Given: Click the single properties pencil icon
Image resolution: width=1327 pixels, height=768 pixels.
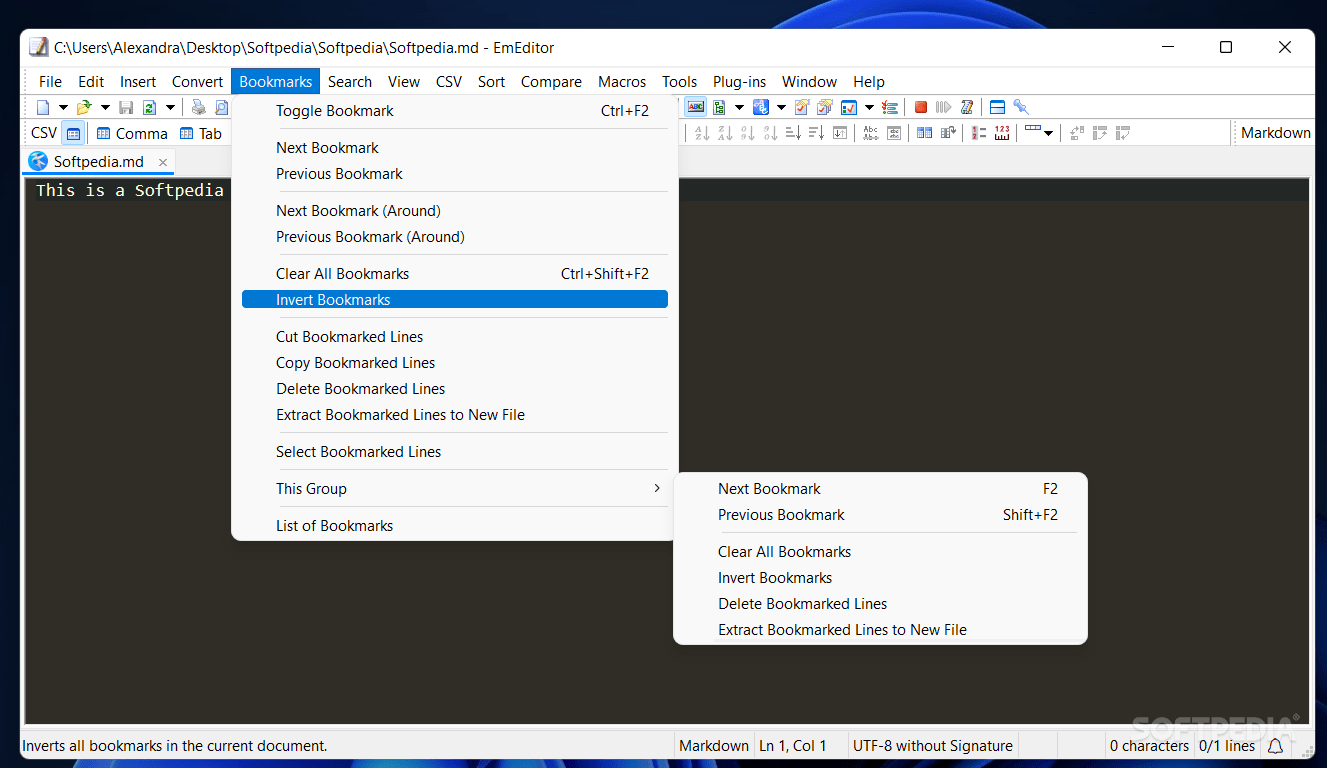Looking at the screenshot, I should 802,107.
